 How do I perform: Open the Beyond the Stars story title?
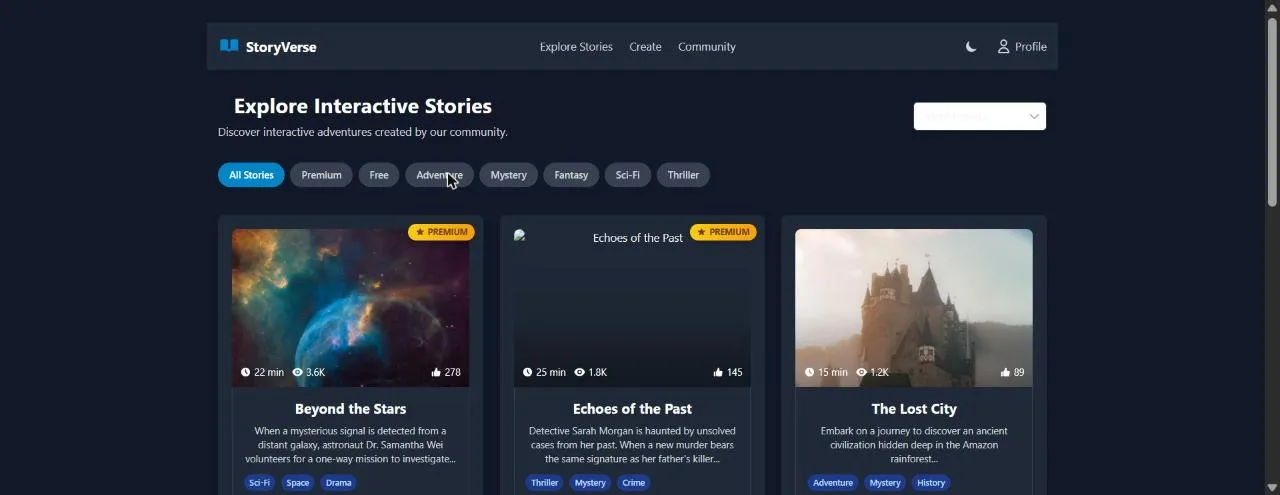[x=350, y=409]
